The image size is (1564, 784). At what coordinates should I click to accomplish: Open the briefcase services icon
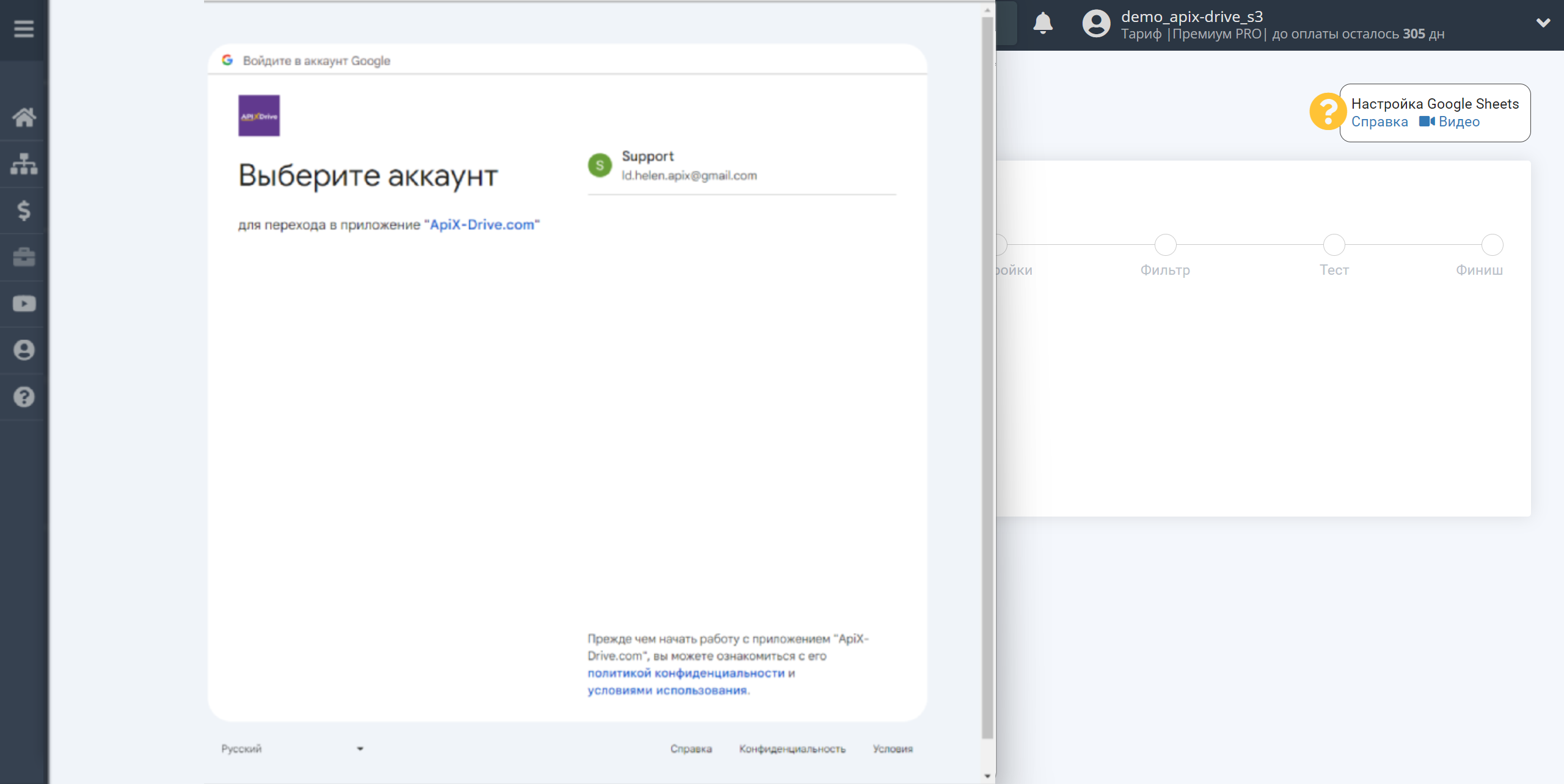pyautogui.click(x=24, y=257)
